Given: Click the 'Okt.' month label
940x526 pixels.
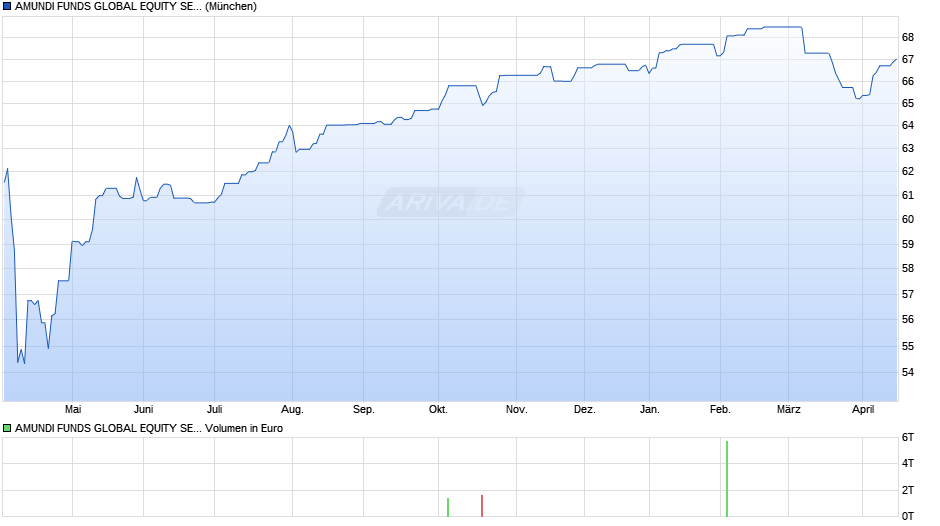Looking at the screenshot, I should coord(438,409).
